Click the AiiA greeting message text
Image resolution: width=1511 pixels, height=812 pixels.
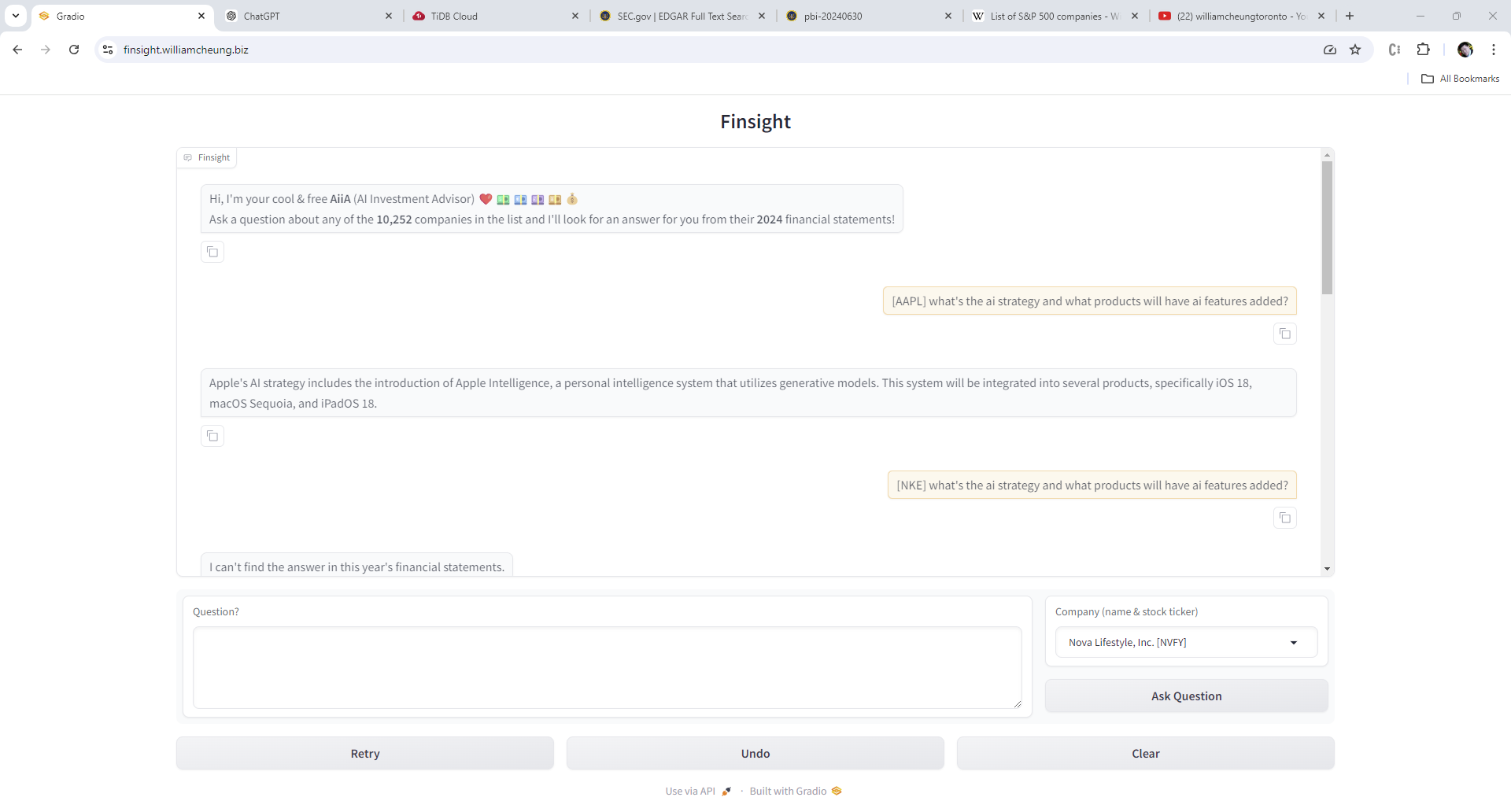[552, 209]
